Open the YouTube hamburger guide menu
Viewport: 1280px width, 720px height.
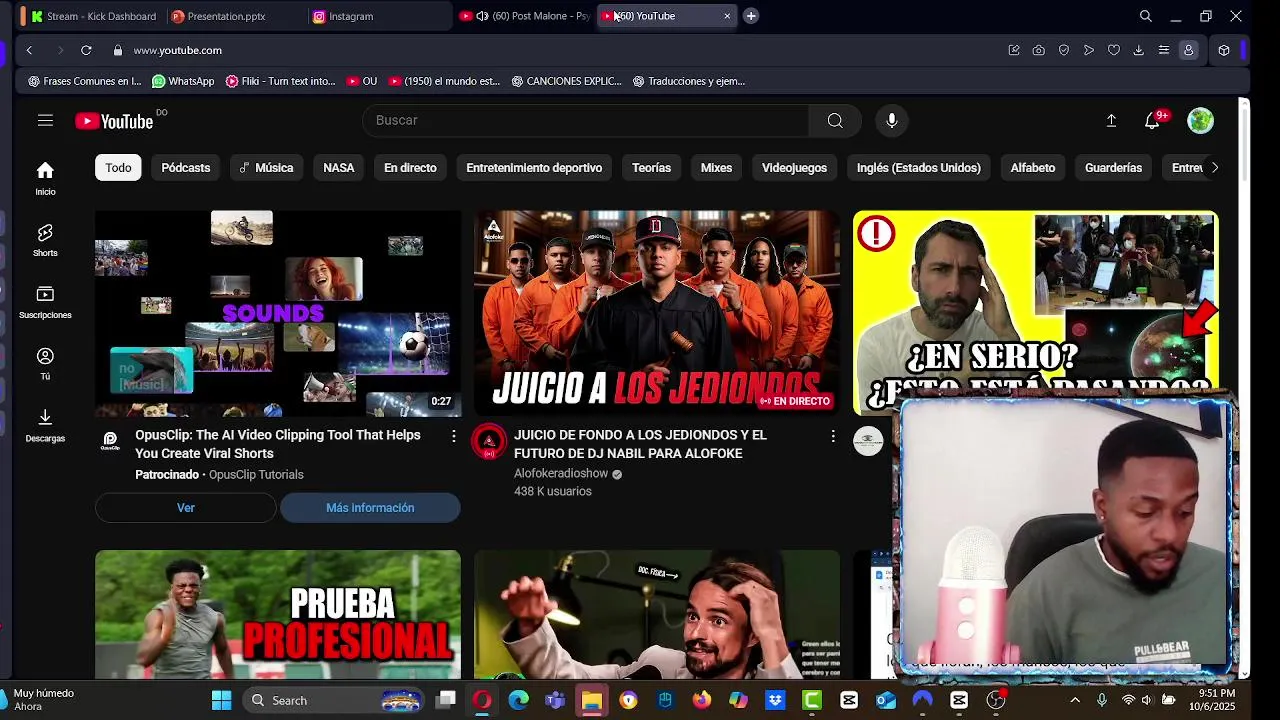click(45, 120)
